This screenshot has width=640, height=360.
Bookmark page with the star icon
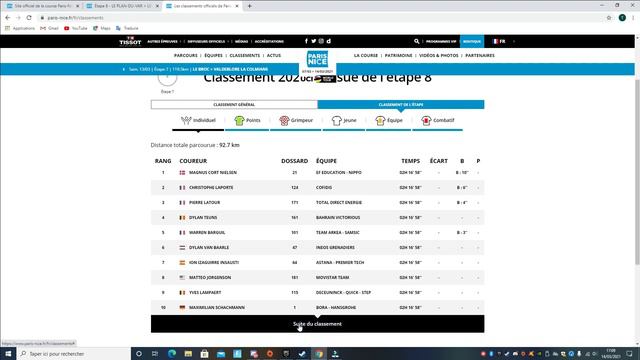(x=609, y=18)
